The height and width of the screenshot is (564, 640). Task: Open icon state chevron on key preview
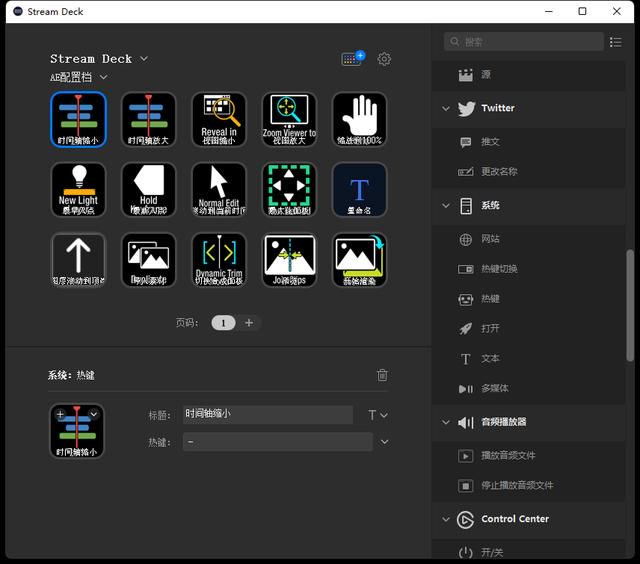[94, 414]
